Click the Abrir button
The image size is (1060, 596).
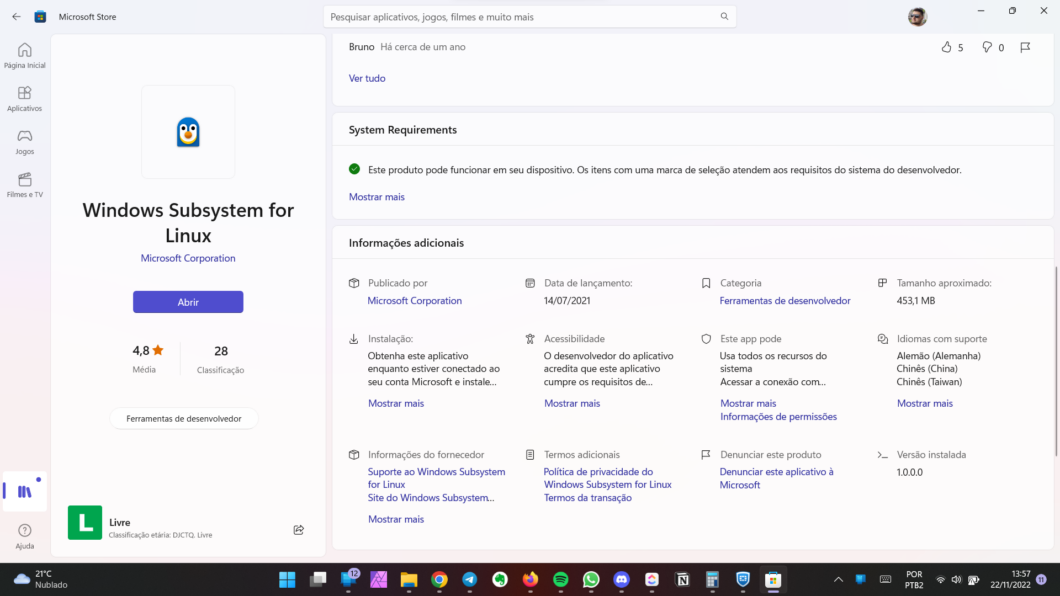click(x=188, y=302)
